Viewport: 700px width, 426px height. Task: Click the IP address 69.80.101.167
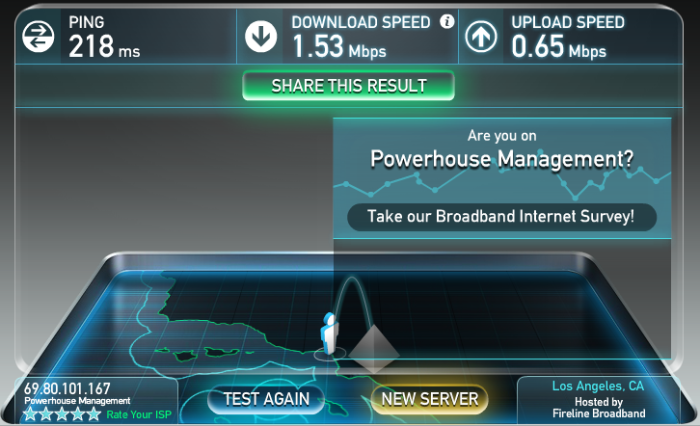tap(67, 388)
